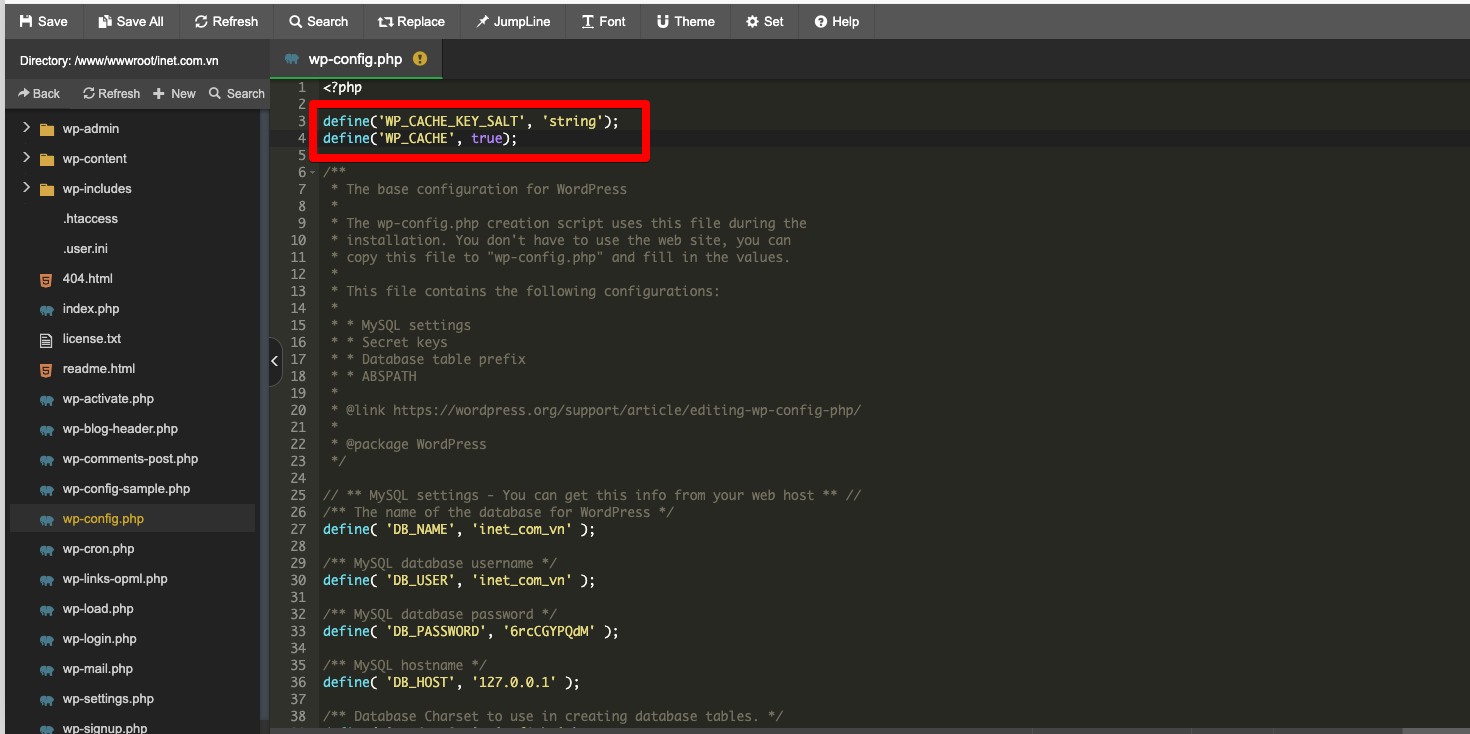
Task: Click the PHP icon beside wp-config.php in tree
Action: [46, 519]
